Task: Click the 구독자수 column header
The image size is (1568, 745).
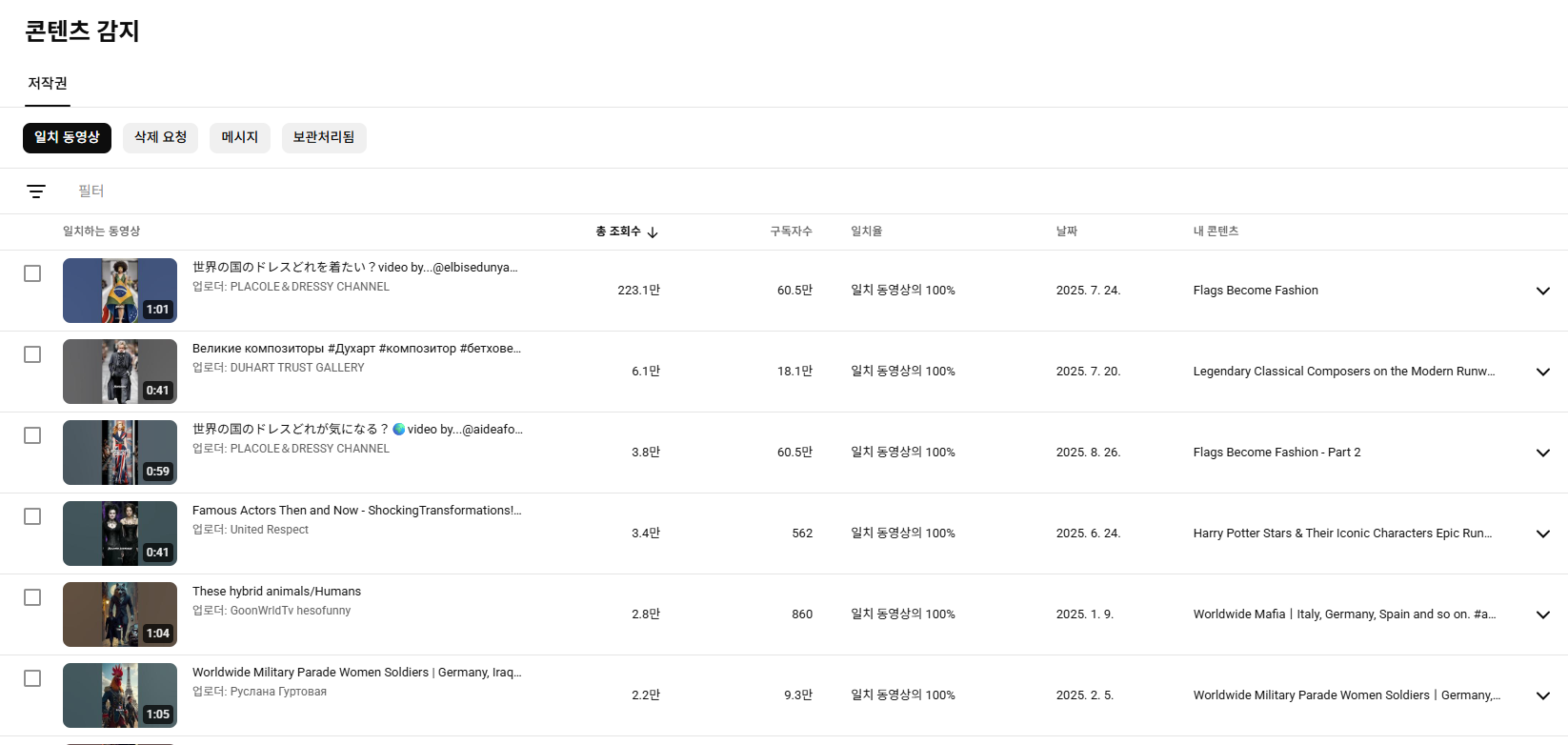Action: (x=792, y=232)
